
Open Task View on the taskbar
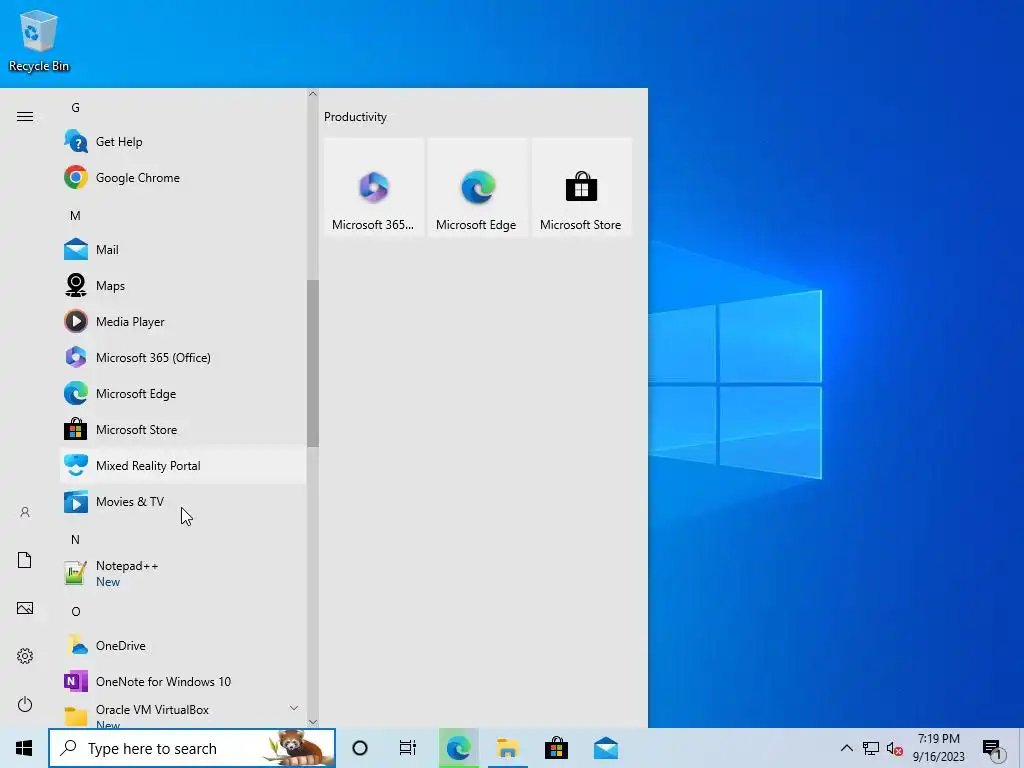408,748
